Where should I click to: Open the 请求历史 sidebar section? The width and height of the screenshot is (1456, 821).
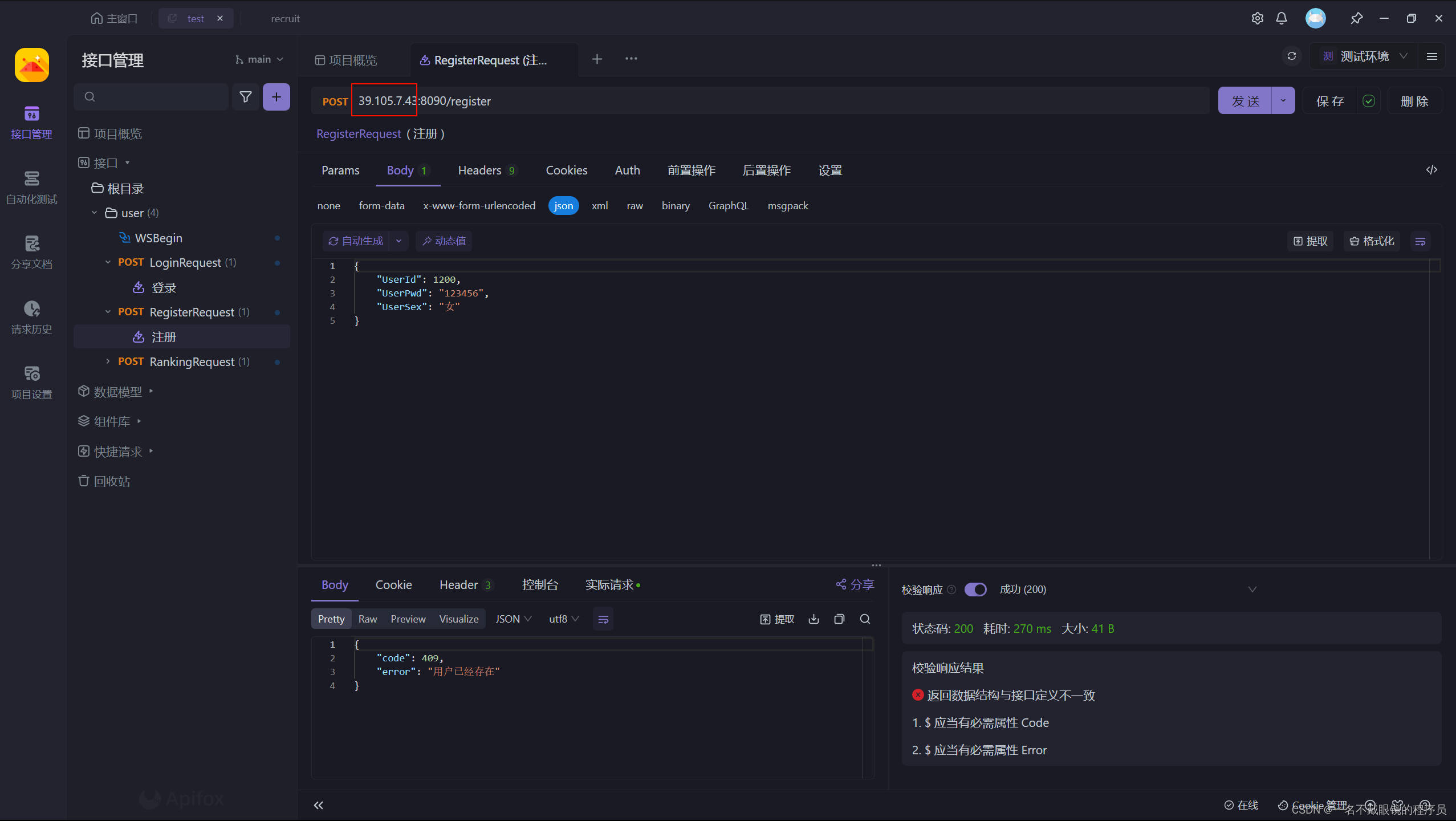[x=31, y=317]
